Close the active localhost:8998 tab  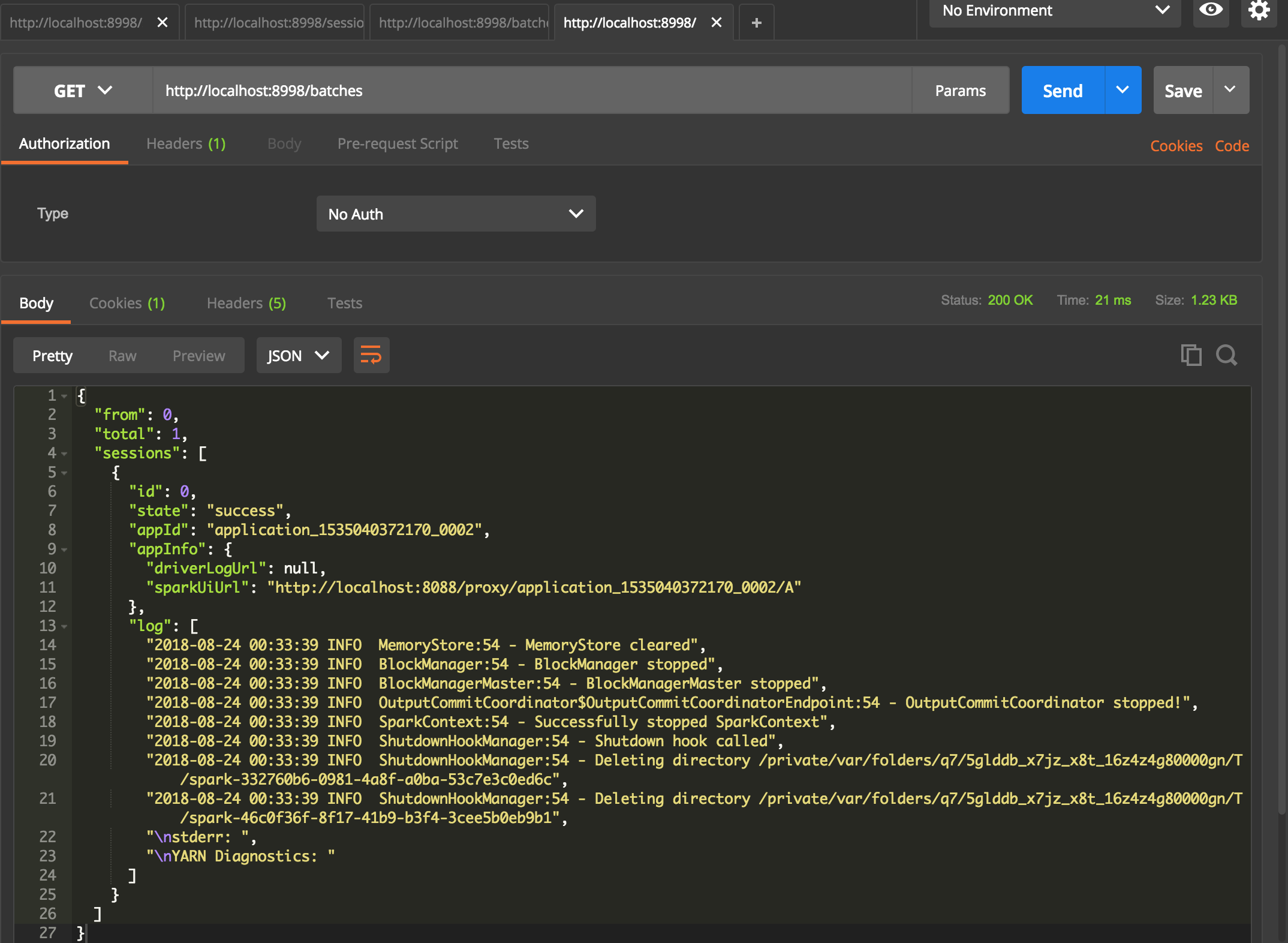point(716,23)
